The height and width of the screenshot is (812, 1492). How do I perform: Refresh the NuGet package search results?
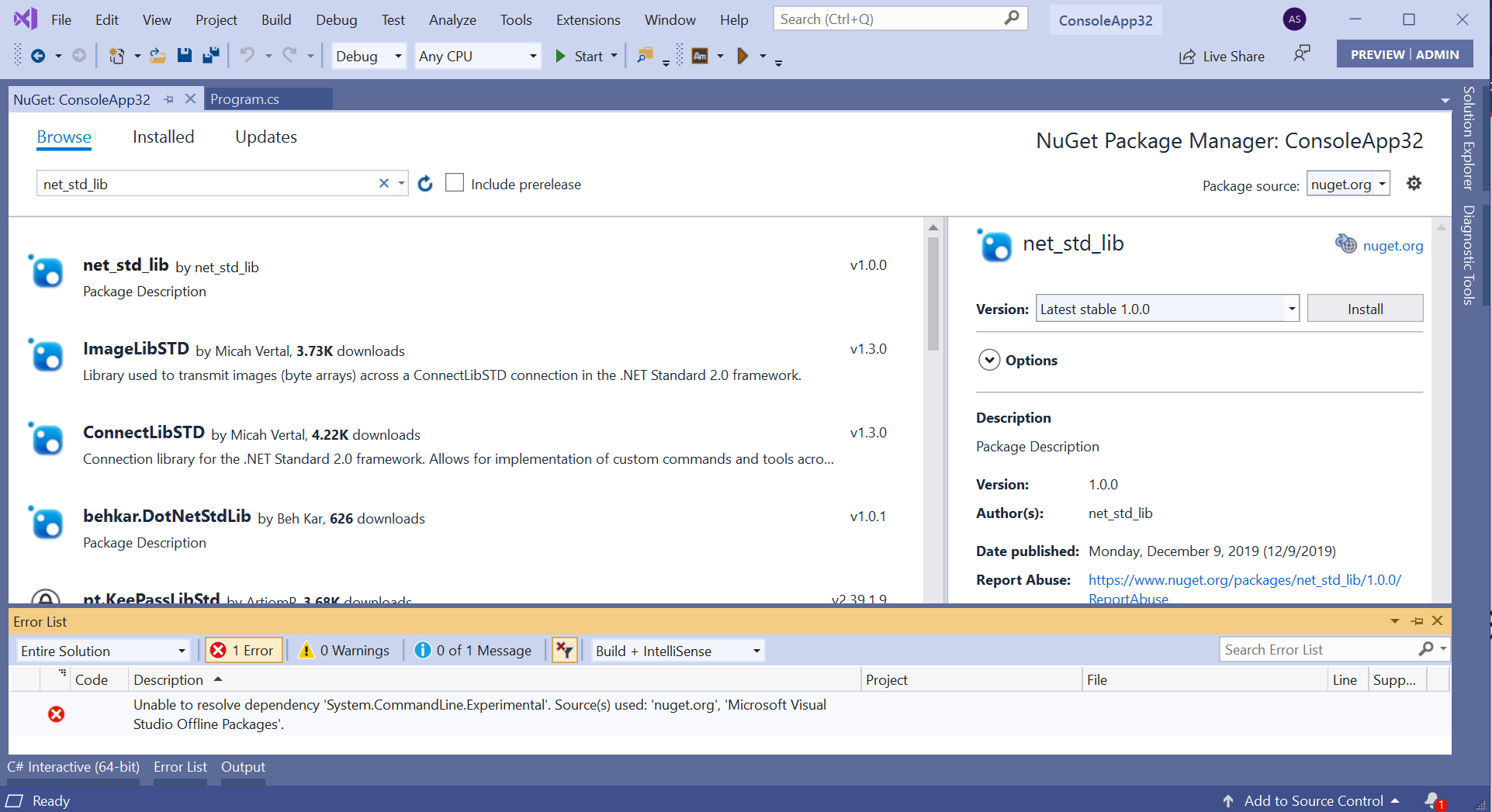click(425, 184)
